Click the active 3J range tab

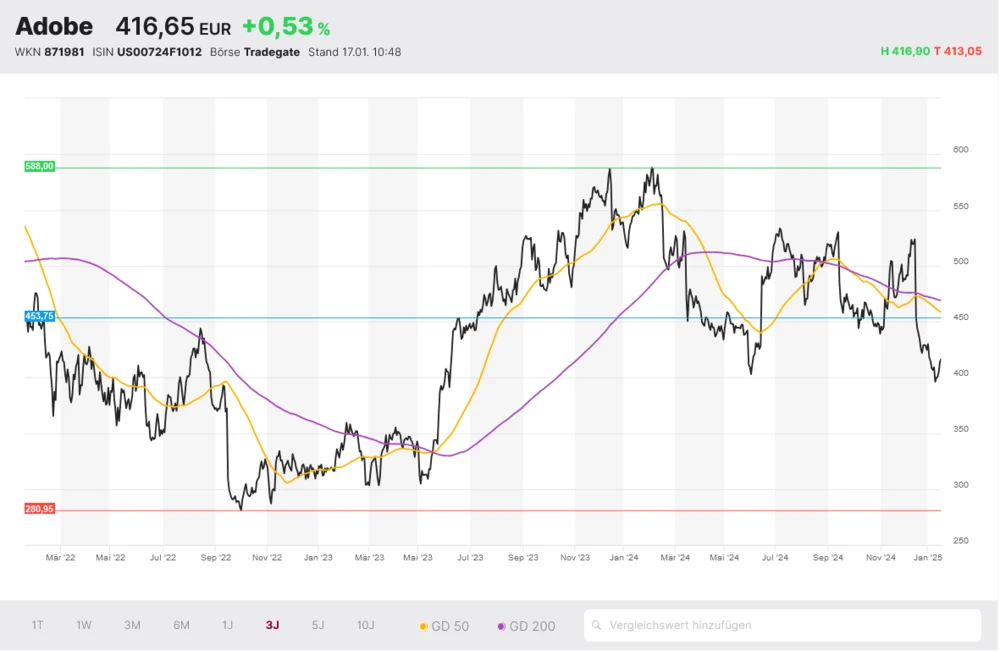click(272, 625)
